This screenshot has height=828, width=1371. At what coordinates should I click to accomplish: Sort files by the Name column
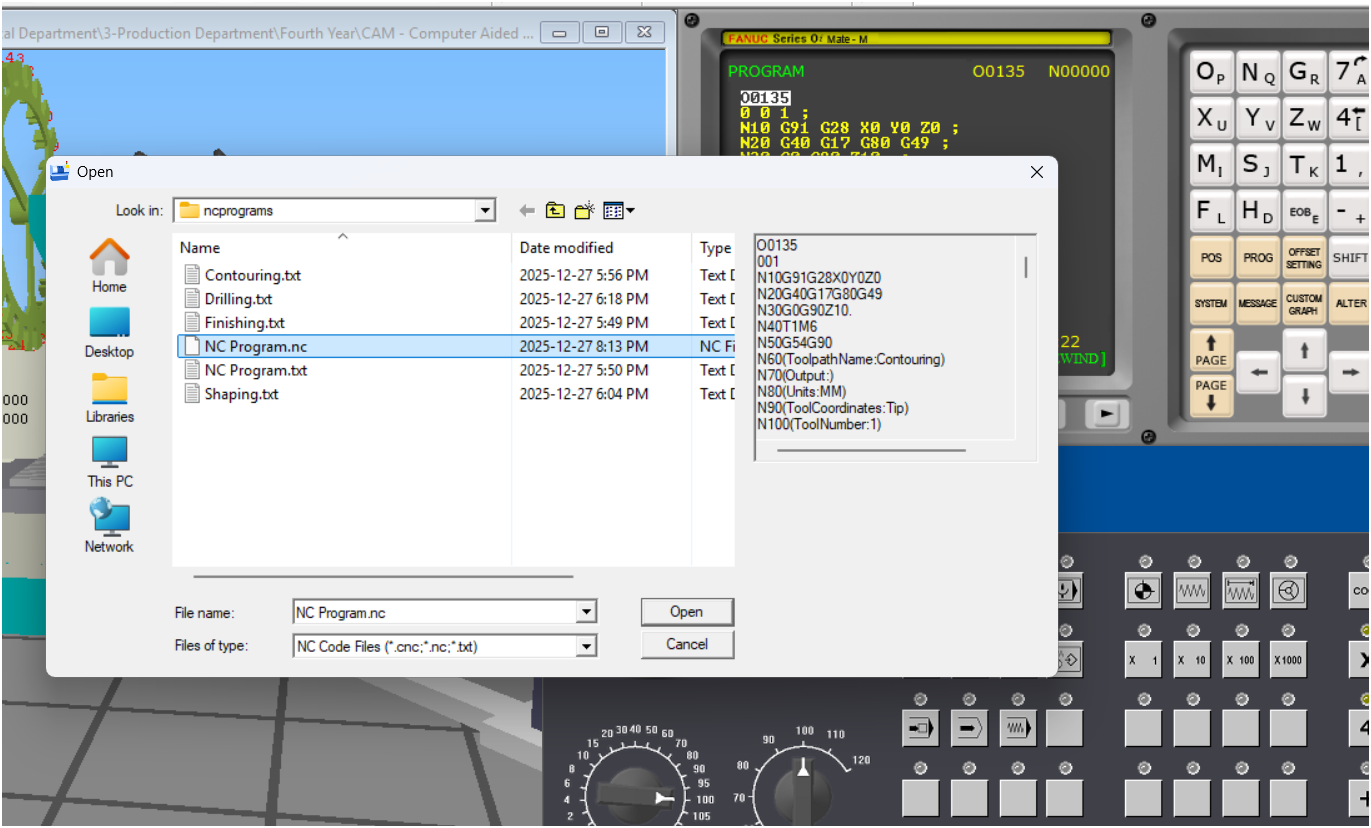[342, 247]
